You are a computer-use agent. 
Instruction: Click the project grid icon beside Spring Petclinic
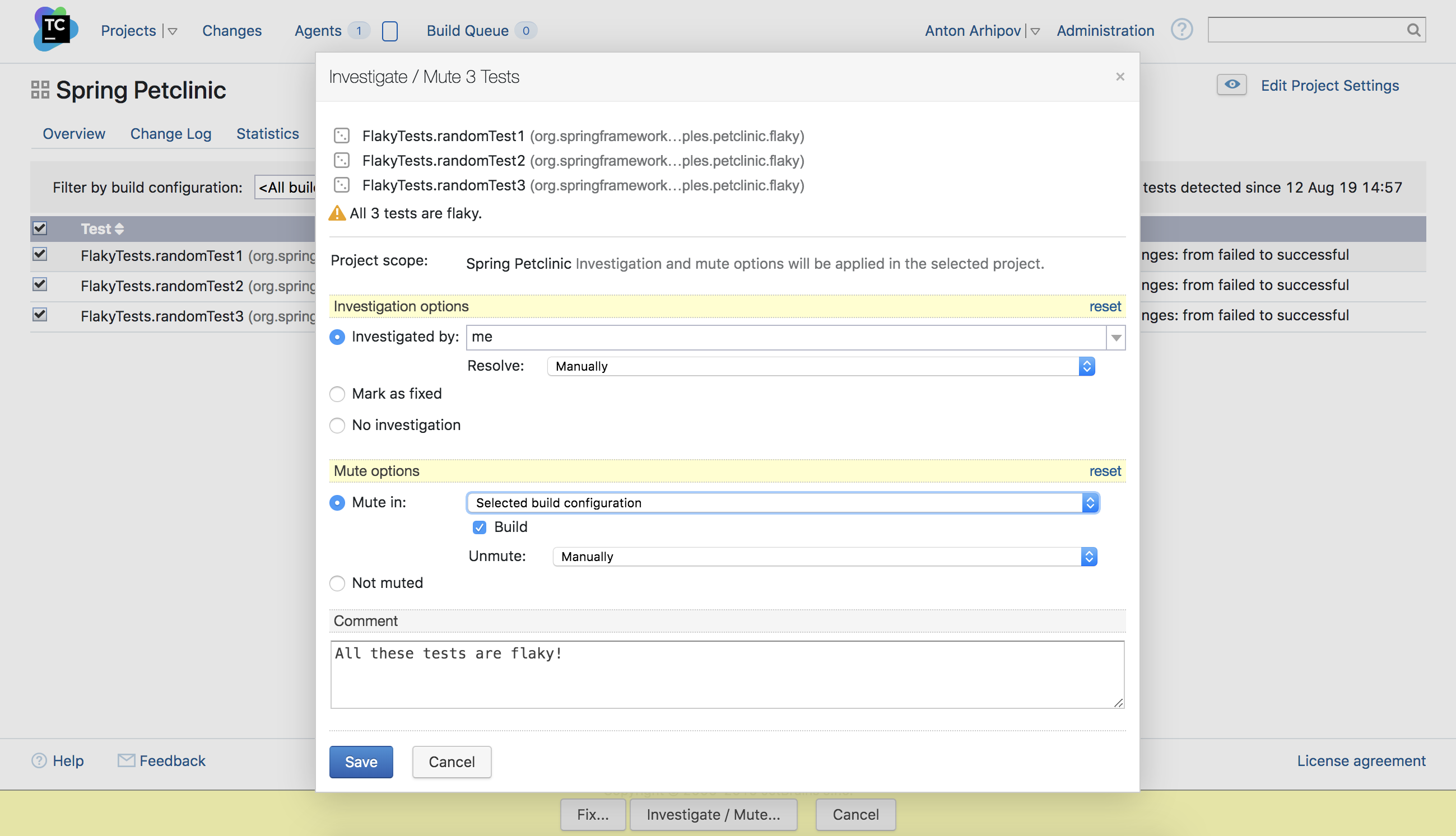[40, 90]
